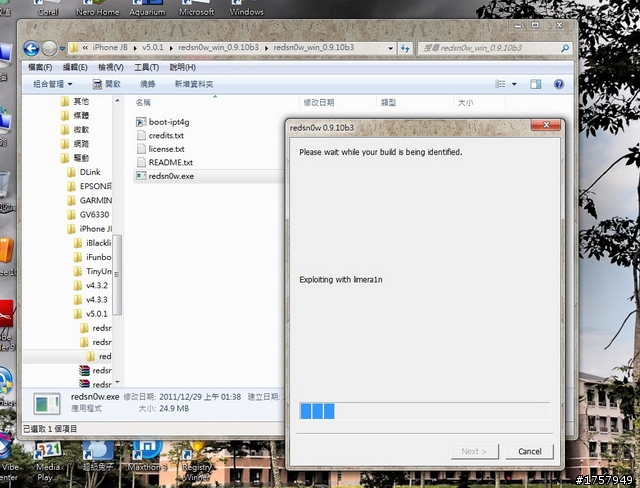Select the iFunbo folder in tree
The width and height of the screenshot is (640, 488).
coord(92,257)
